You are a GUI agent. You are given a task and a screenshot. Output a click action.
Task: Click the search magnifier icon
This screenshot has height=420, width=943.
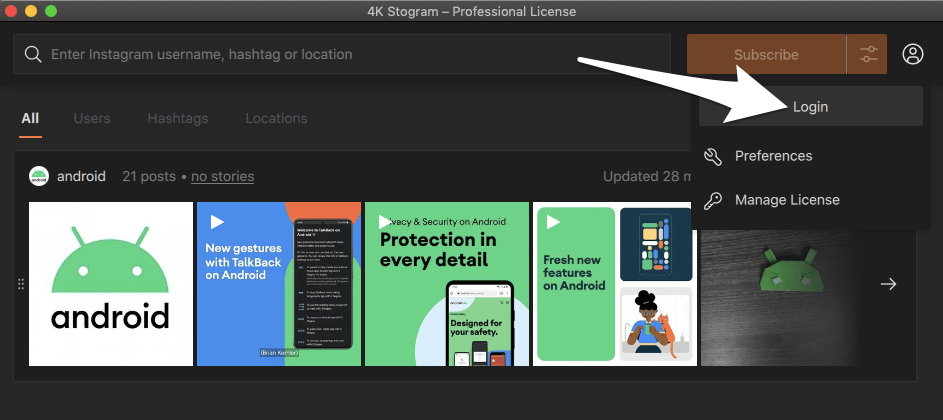pyautogui.click(x=33, y=54)
